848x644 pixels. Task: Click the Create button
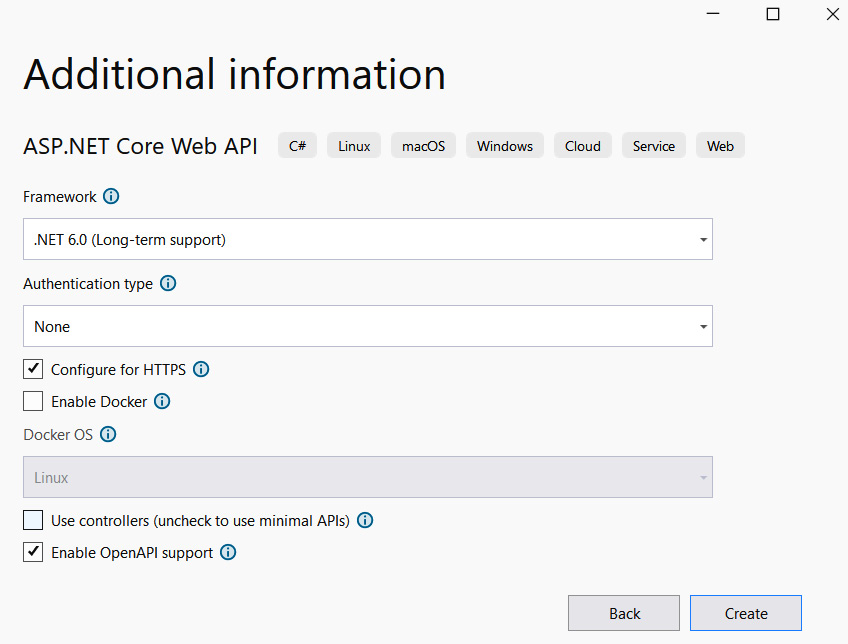click(x=746, y=613)
